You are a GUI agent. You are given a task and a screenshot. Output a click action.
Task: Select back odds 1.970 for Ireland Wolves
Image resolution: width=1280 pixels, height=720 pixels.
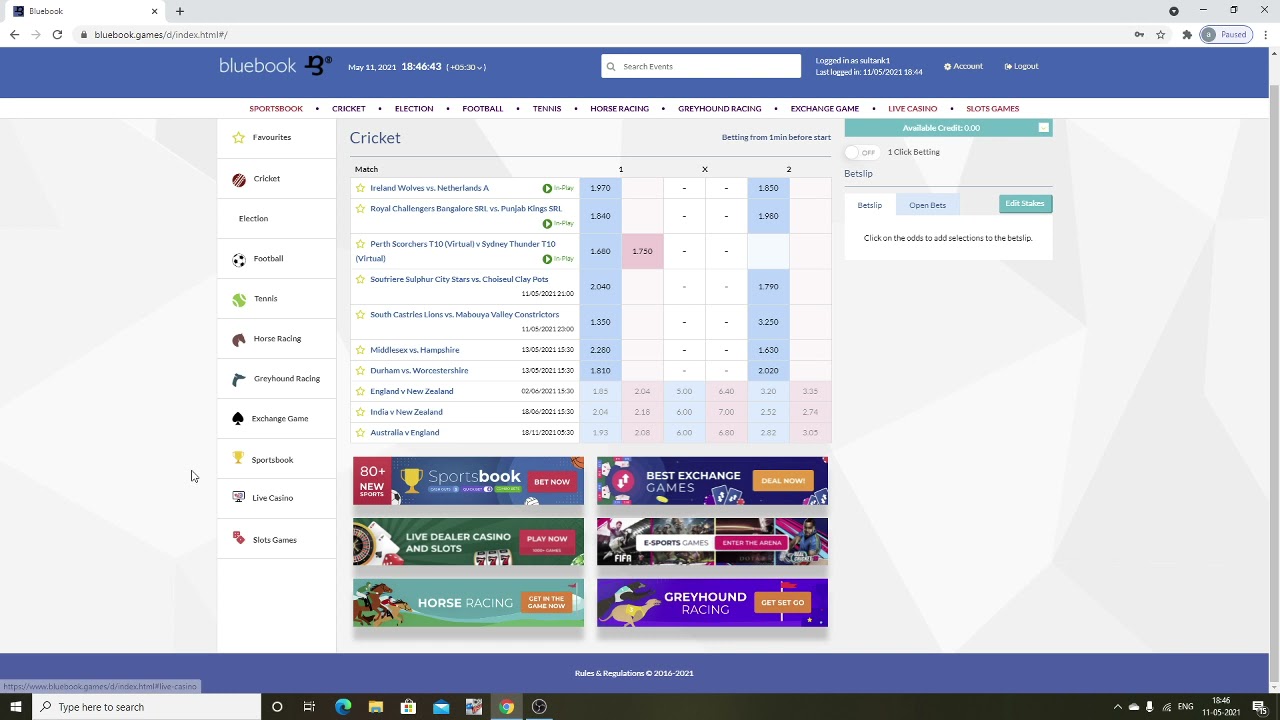click(600, 188)
